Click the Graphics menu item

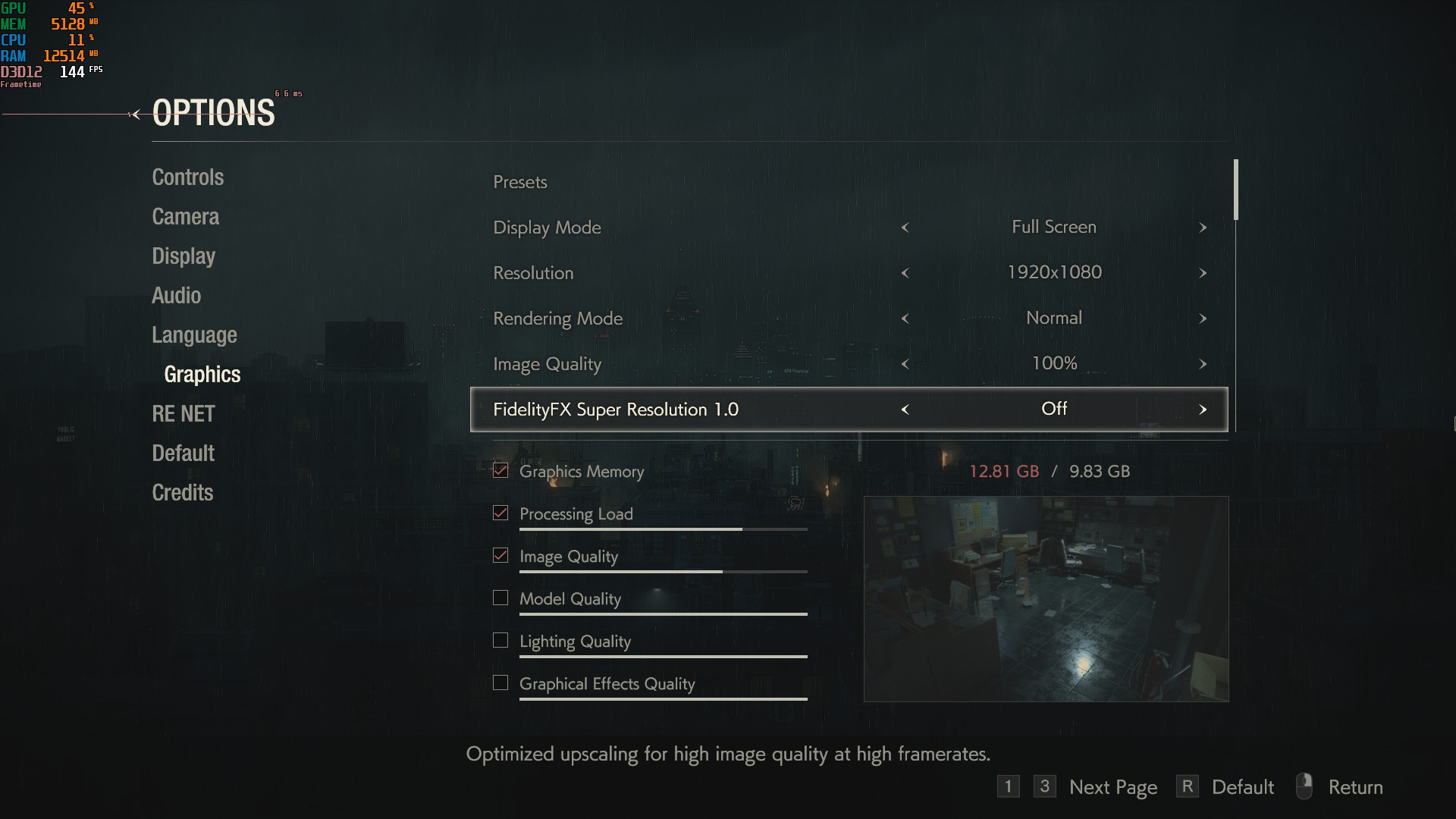click(x=202, y=374)
